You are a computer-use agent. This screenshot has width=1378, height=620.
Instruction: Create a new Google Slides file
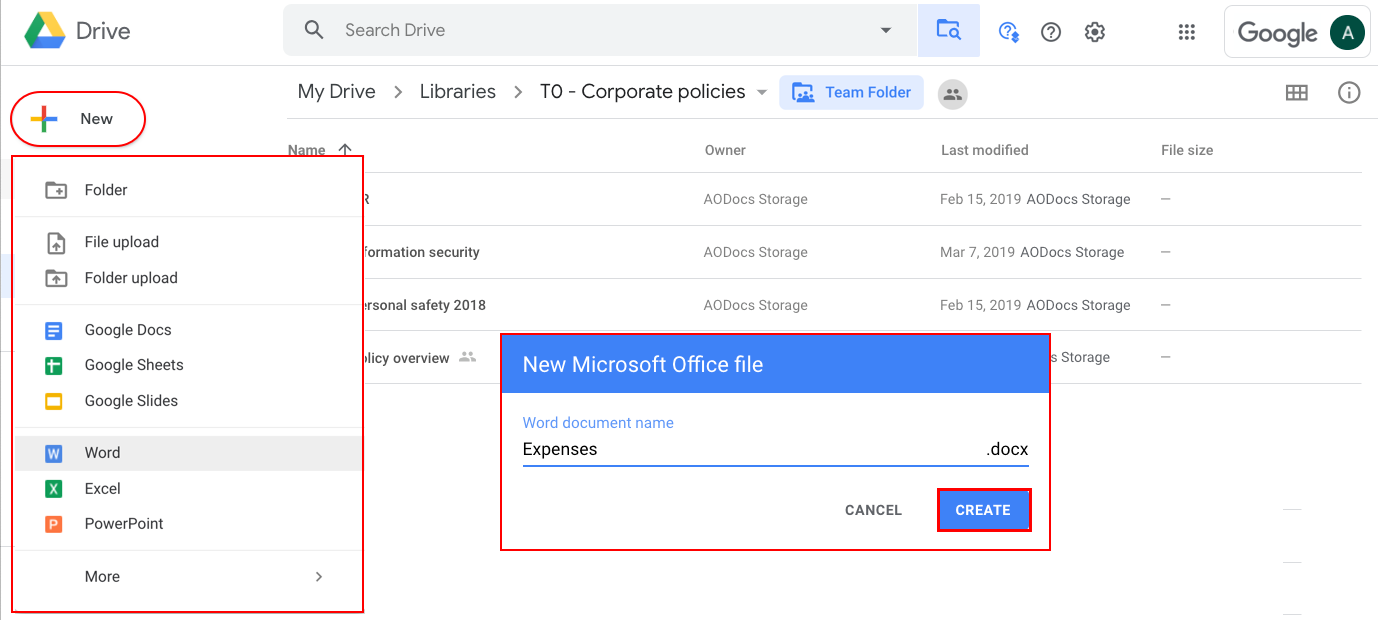tap(188, 401)
